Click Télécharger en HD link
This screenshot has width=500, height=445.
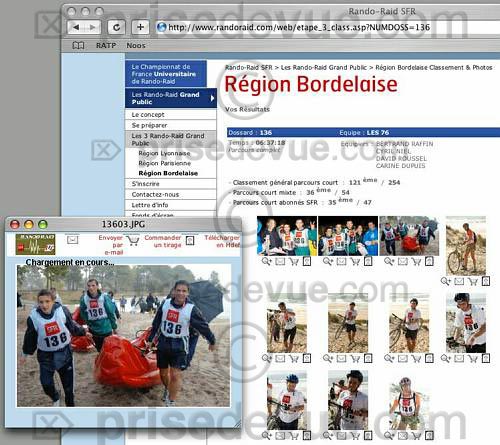point(222,241)
